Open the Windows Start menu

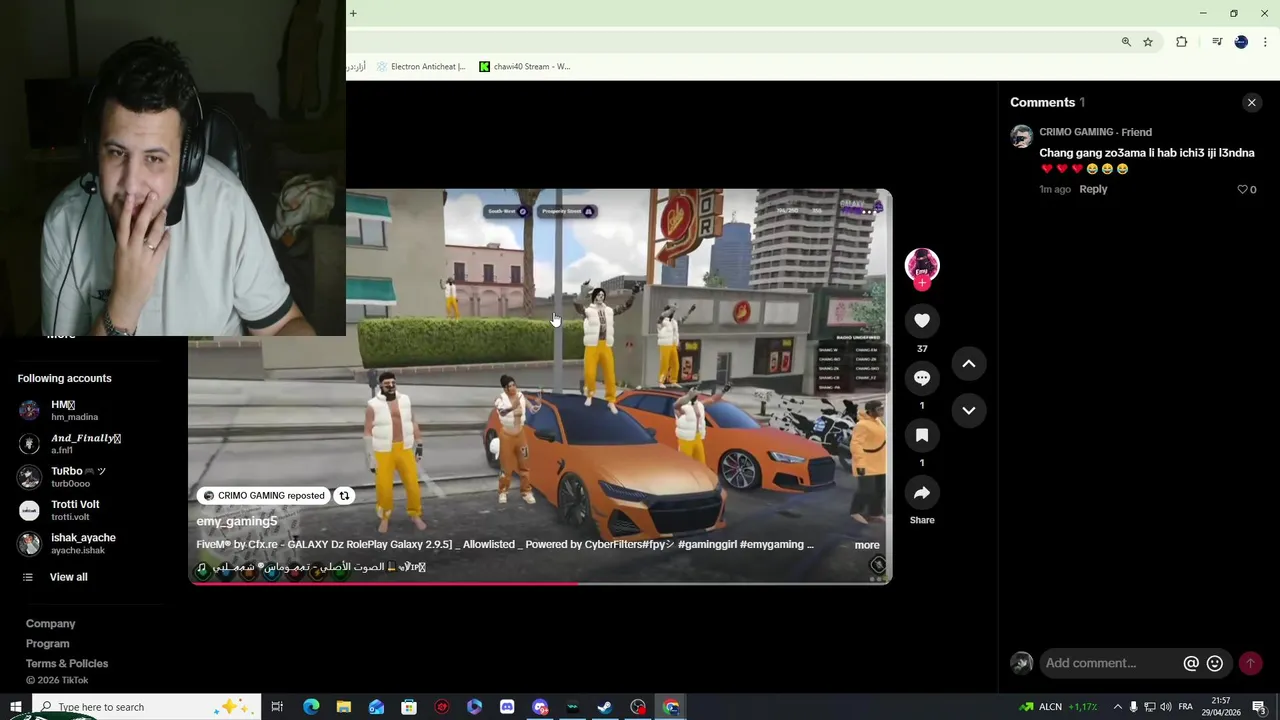point(15,707)
